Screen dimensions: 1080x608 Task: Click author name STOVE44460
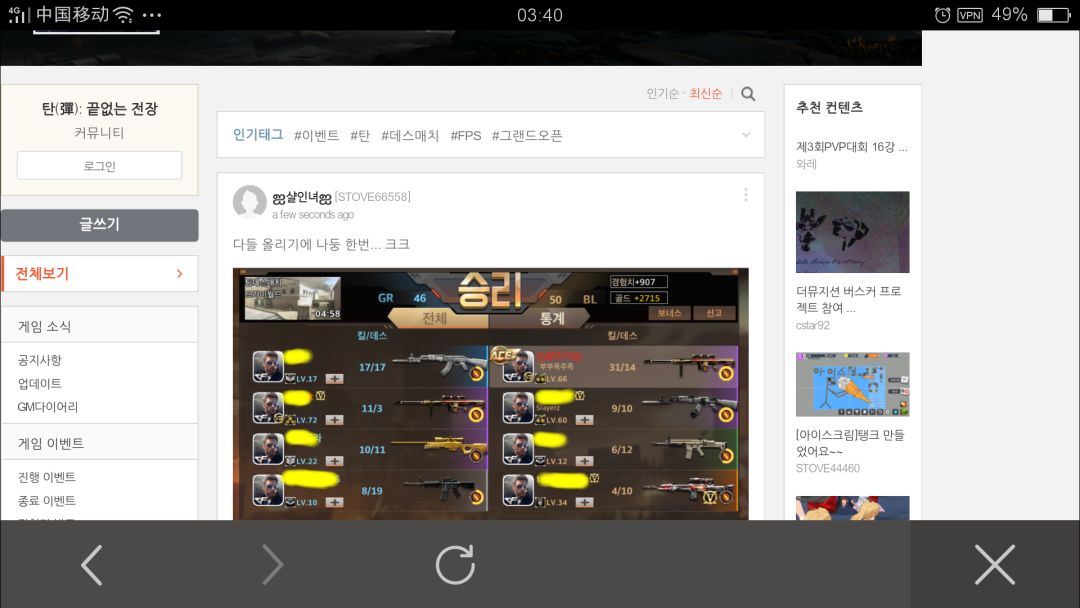827,468
